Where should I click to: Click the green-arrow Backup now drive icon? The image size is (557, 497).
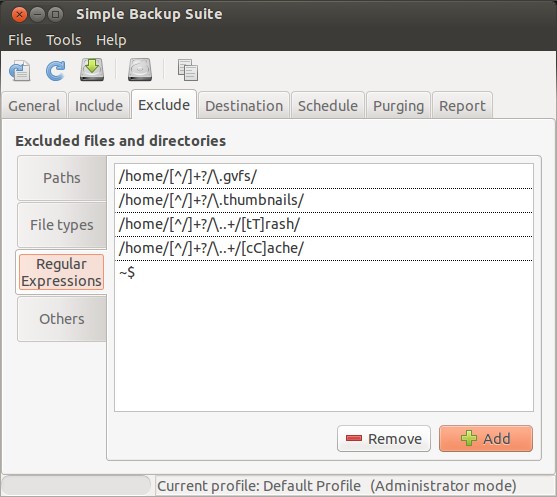(x=92, y=70)
